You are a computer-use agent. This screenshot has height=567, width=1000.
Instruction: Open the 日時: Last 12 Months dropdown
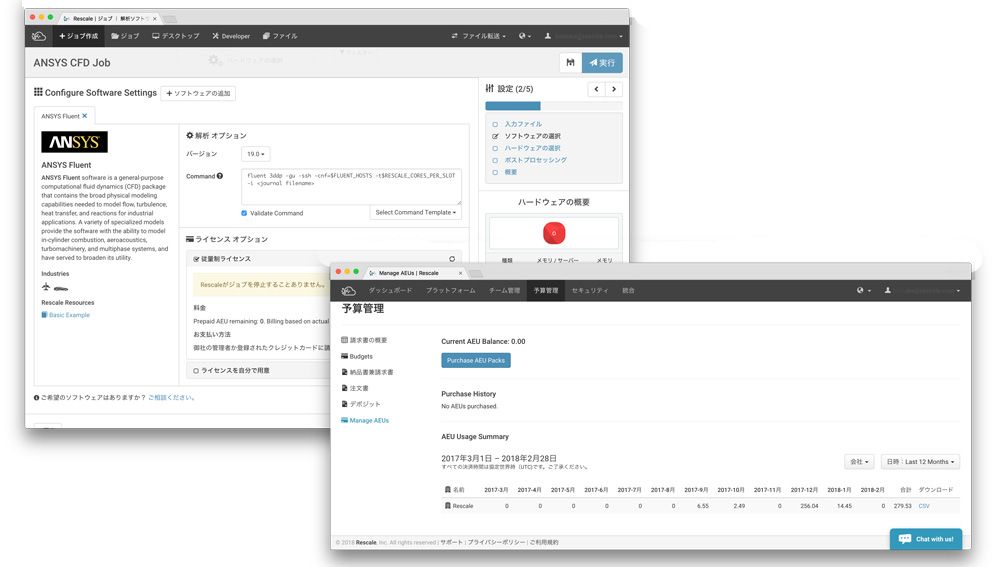pos(920,462)
